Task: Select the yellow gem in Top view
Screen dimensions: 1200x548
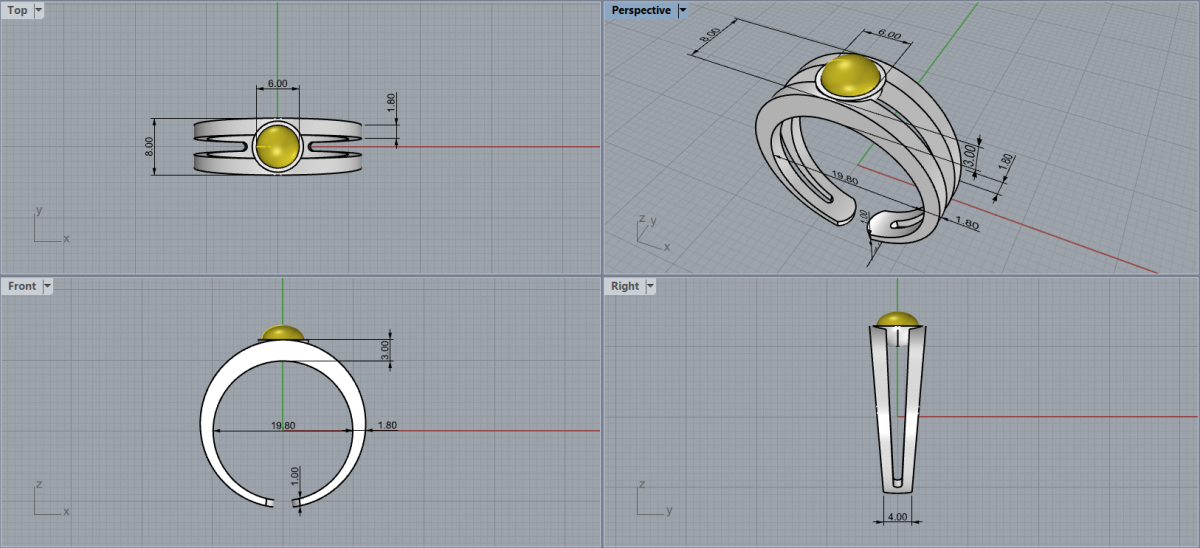Action: [278, 146]
